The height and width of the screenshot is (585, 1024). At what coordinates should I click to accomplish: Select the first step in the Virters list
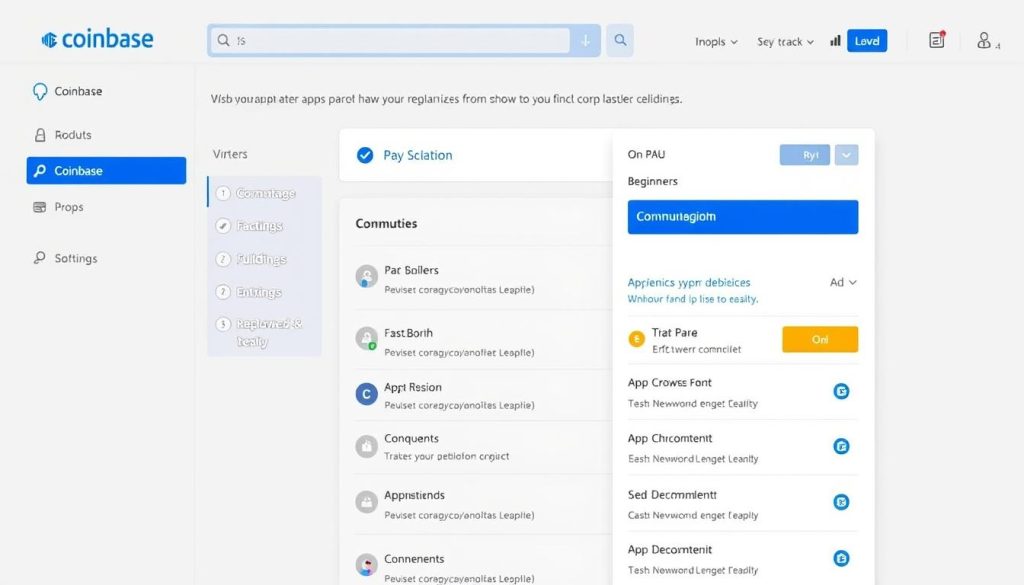tap(264, 193)
